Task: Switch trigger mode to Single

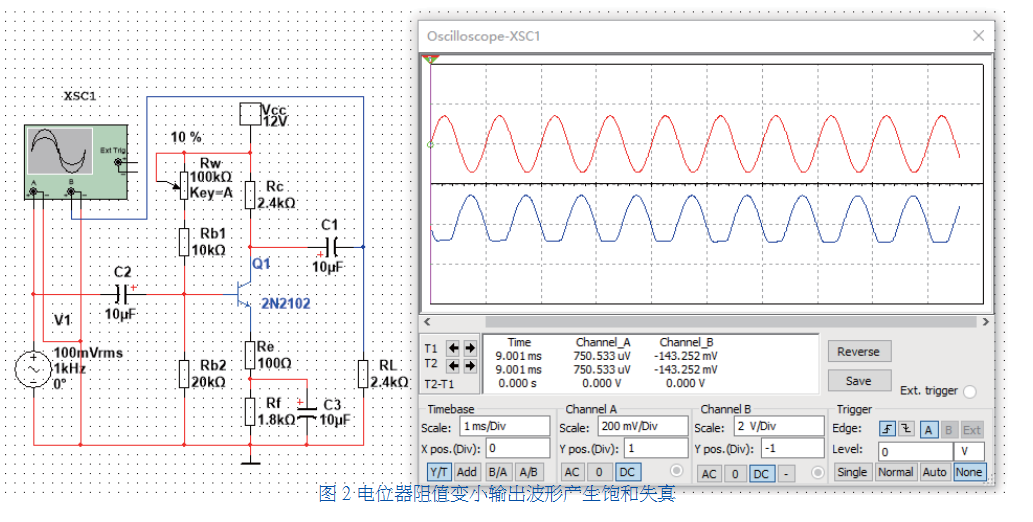Action: pyautogui.click(x=852, y=472)
